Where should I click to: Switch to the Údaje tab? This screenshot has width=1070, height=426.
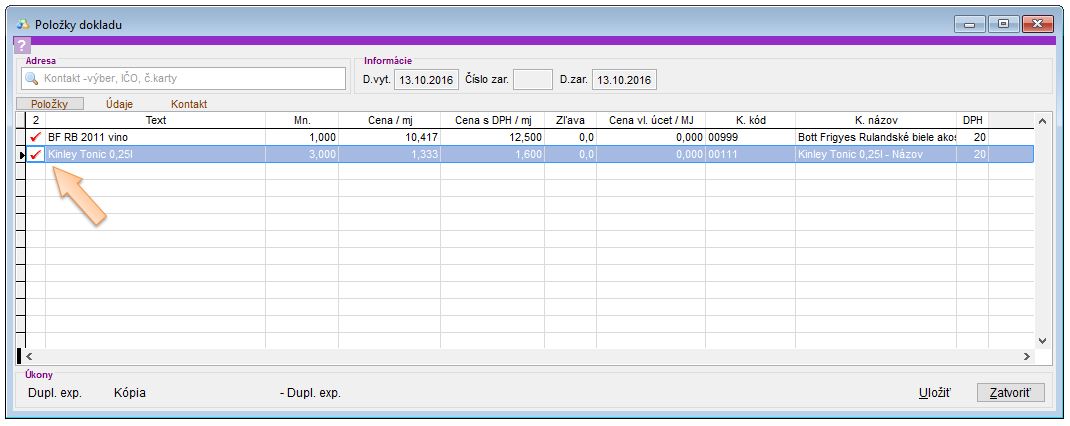pos(119,104)
